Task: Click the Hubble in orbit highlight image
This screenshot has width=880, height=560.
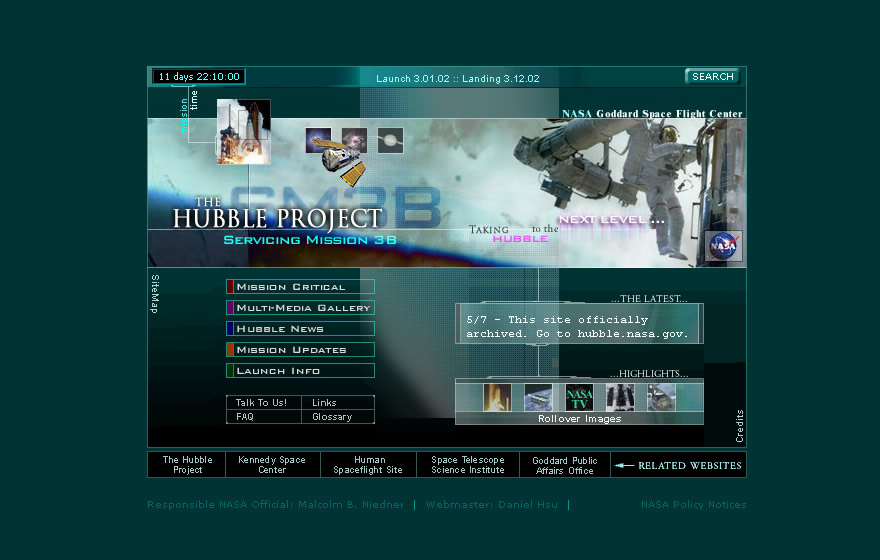Action: pos(538,397)
